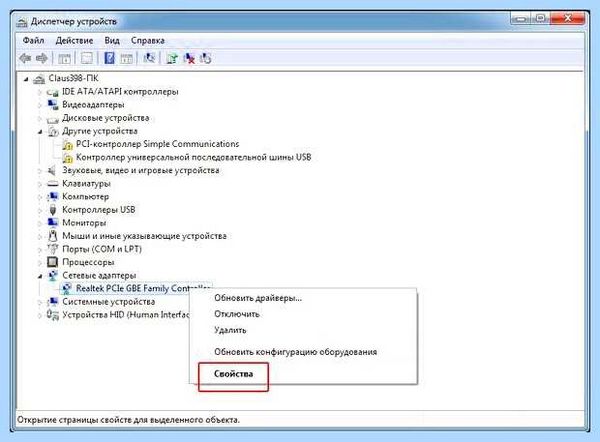Viewport: 600px width, 442px height.
Task: Scan for hardware changes toolbar icon
Action: [149, 58]
